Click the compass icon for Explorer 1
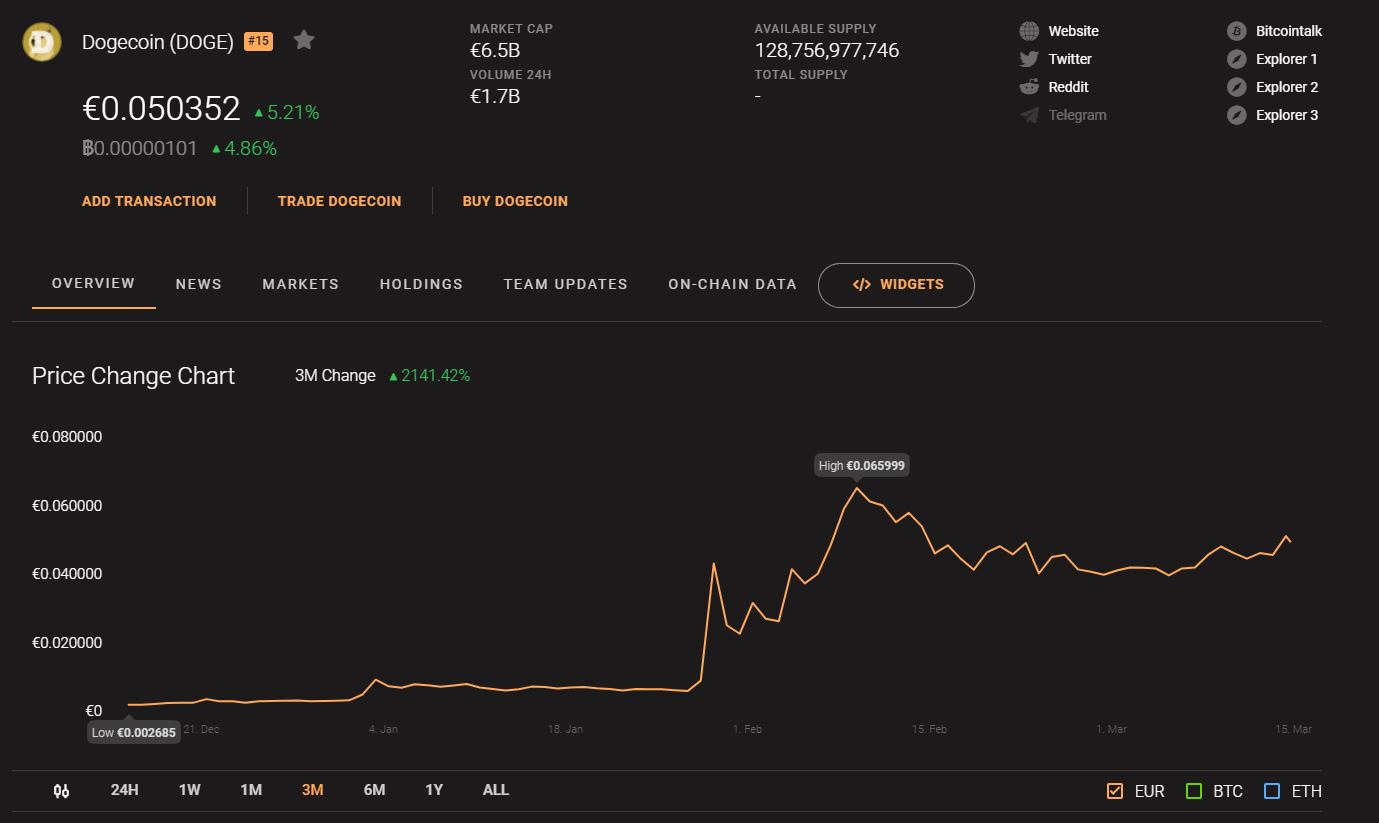The width and height of the screenshot is (1379, 823). pos(1237,59)
